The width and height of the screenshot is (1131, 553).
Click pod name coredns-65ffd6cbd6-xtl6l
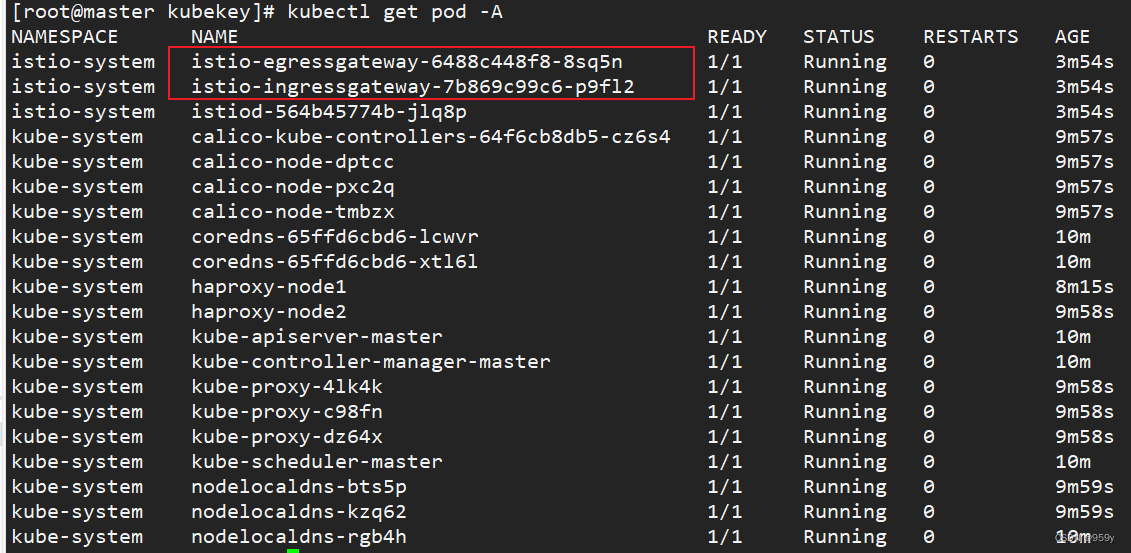[335, 262]
